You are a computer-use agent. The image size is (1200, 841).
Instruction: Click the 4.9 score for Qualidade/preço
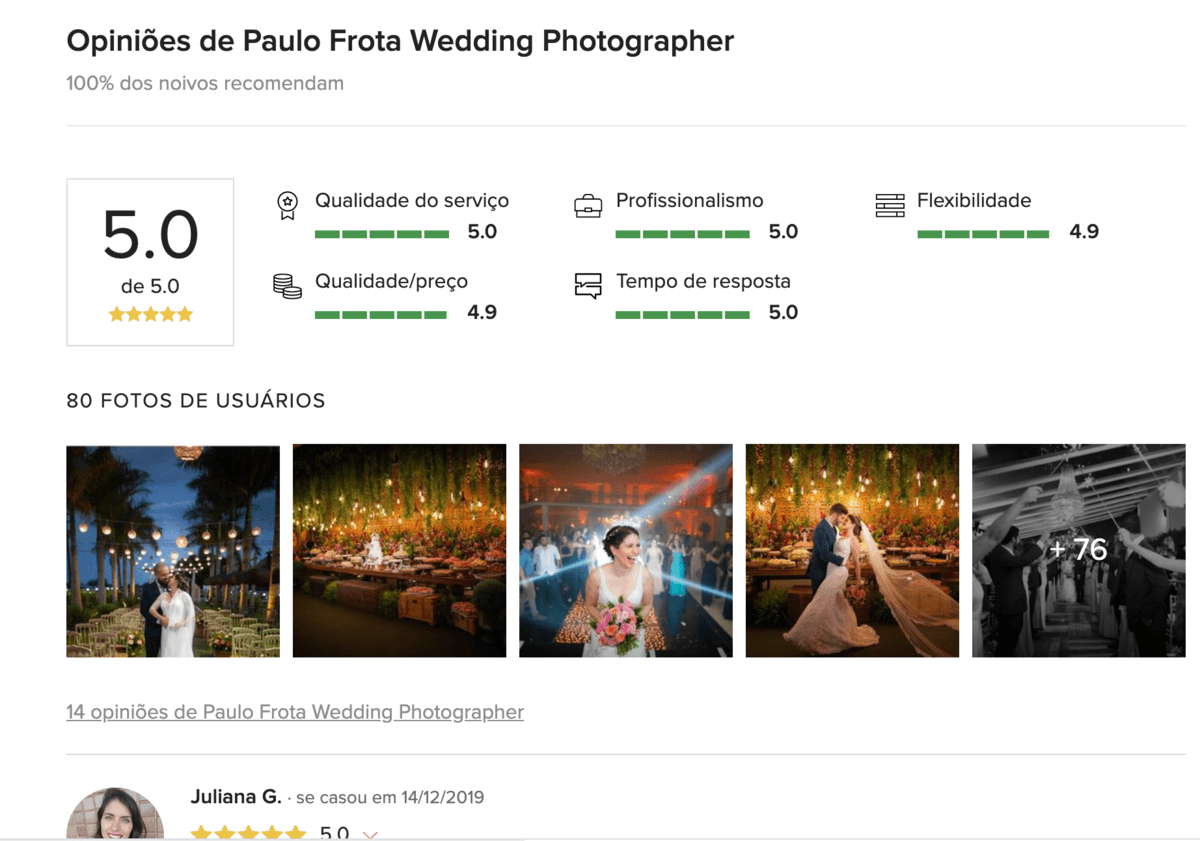(x=482, y=313)
